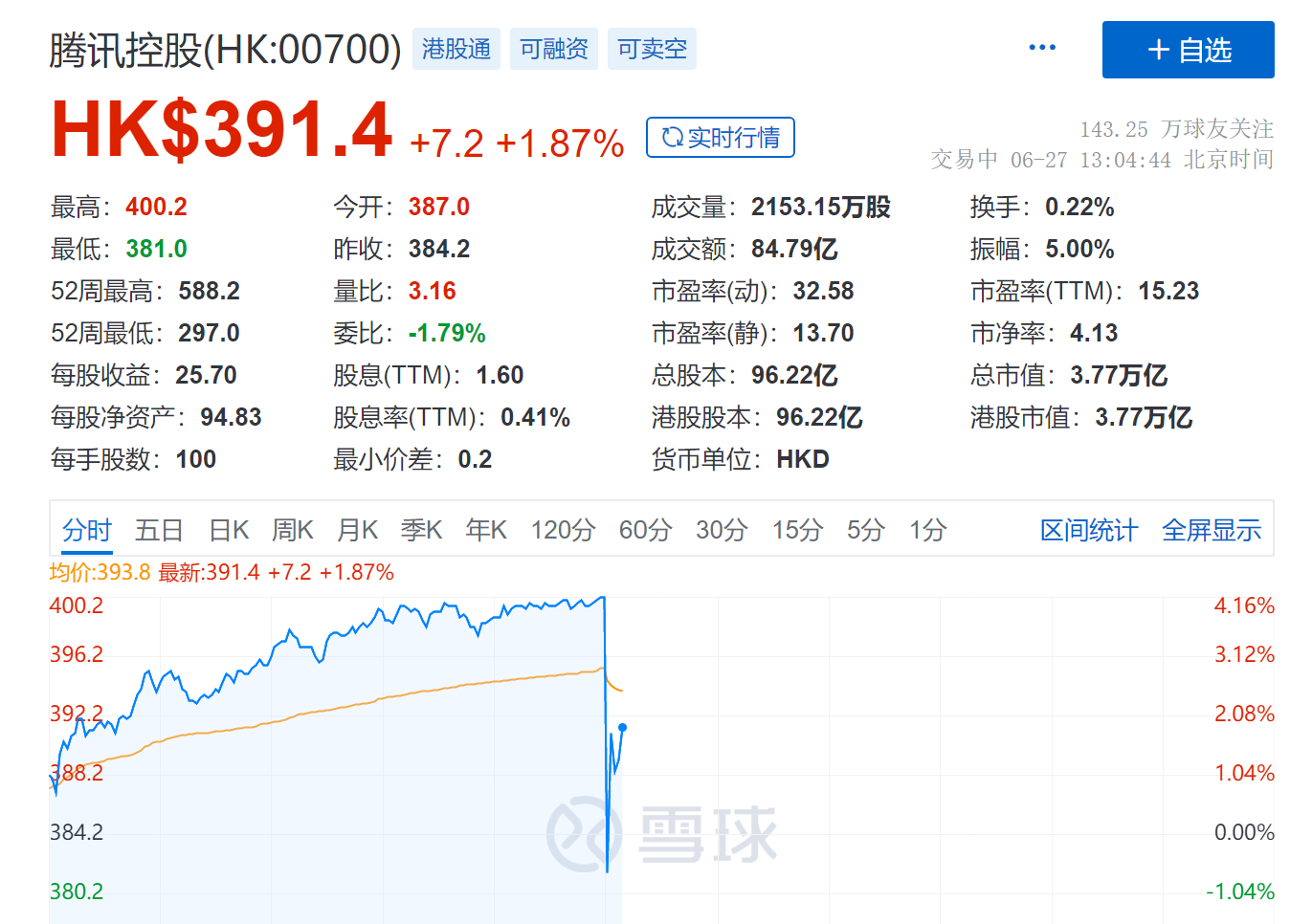The height and width of the screenshot is (924, 1290).
Task: Click the 委比 value -1.79%
Action: pyautogui.click(x=447, y=333)
